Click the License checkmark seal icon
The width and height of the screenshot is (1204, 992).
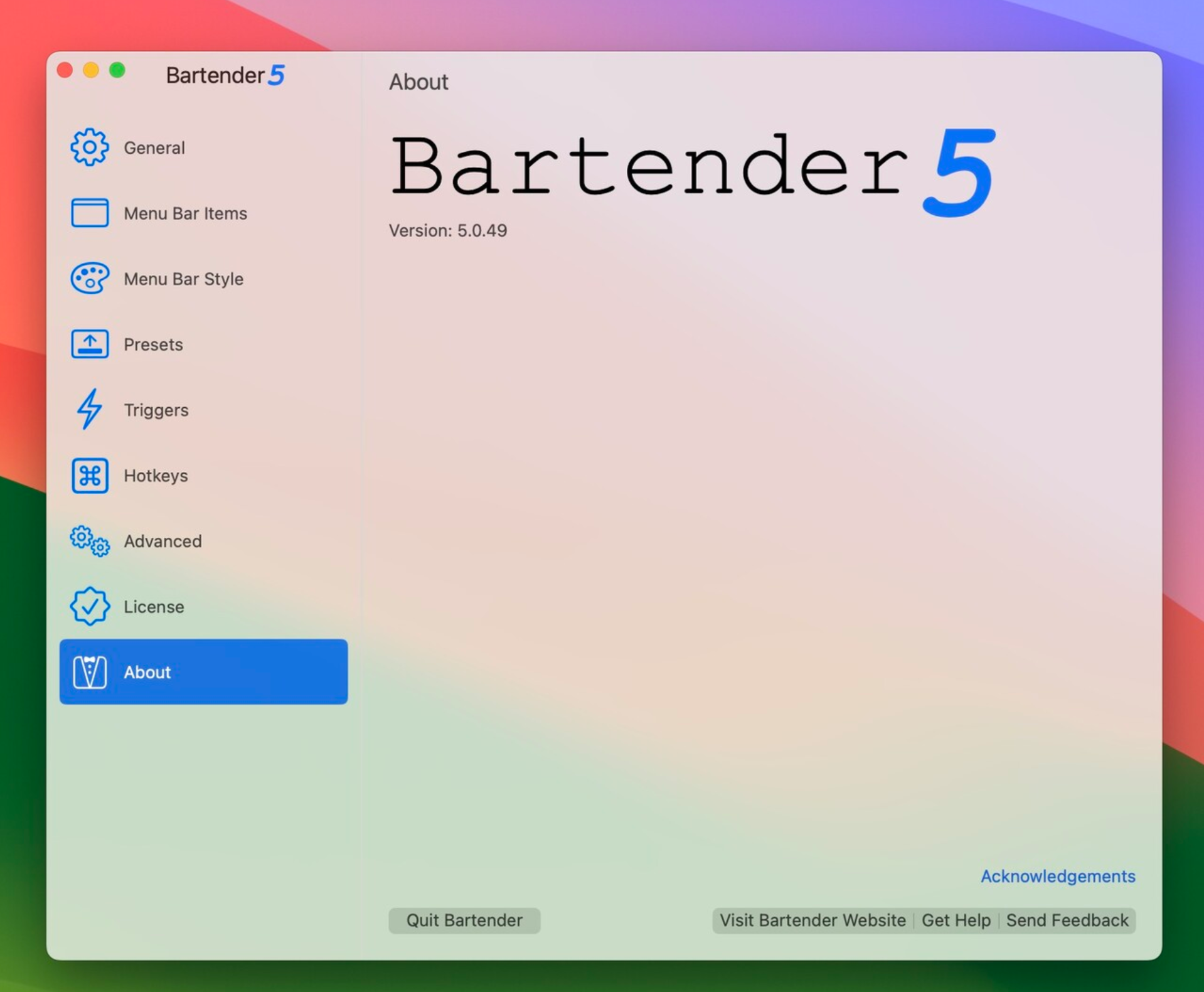tap(90, 606)
